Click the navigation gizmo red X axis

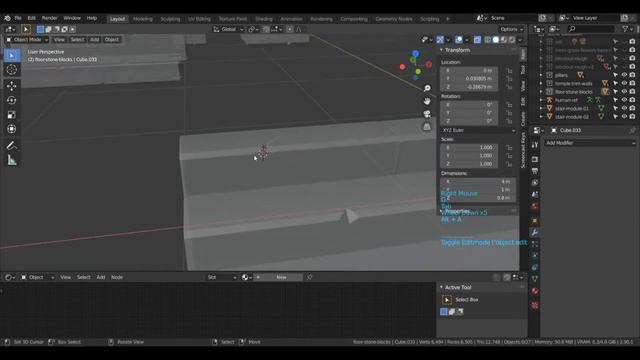(429, 64)
